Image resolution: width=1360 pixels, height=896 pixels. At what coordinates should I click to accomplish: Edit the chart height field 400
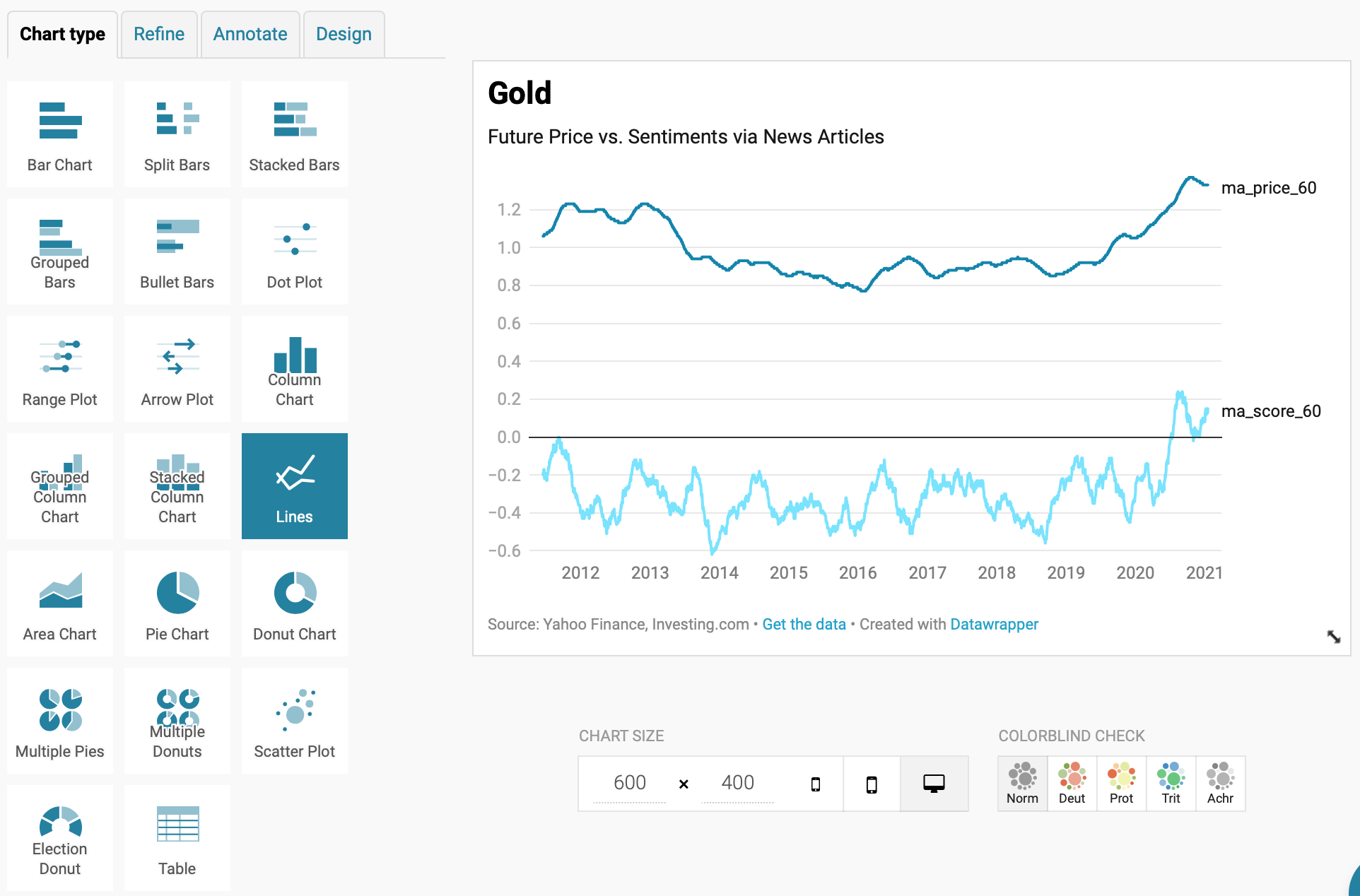coord(737,783)
